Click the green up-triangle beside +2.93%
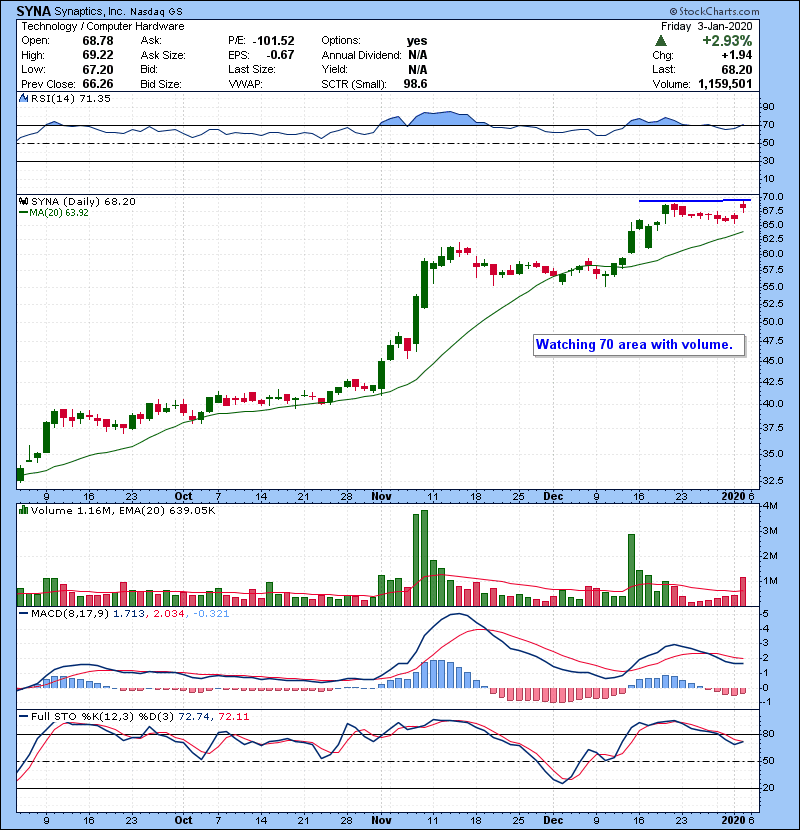The height and width of the screenshot is (830, 800). point(660,41)
